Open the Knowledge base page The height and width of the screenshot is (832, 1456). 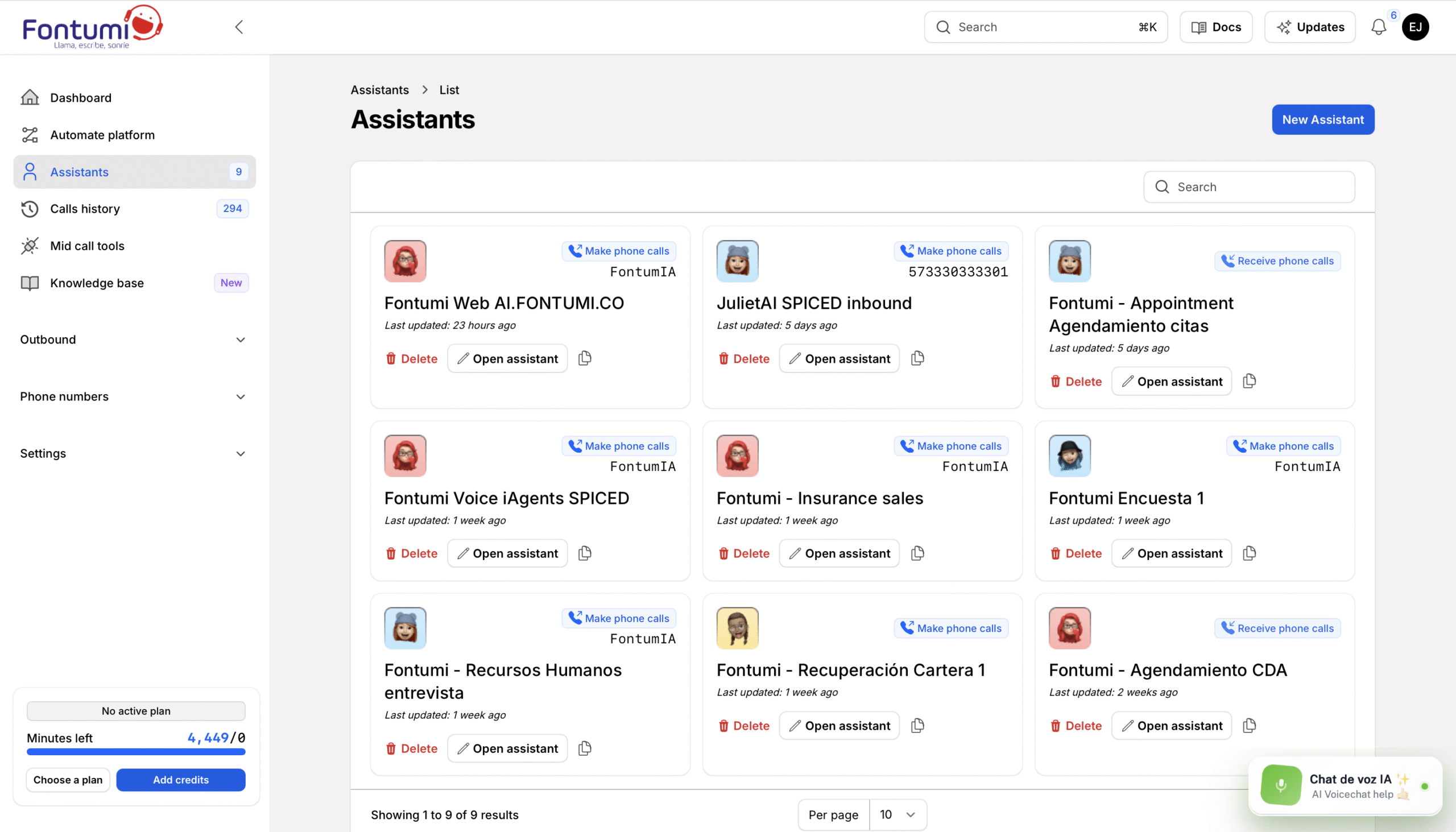click(97, 283)
